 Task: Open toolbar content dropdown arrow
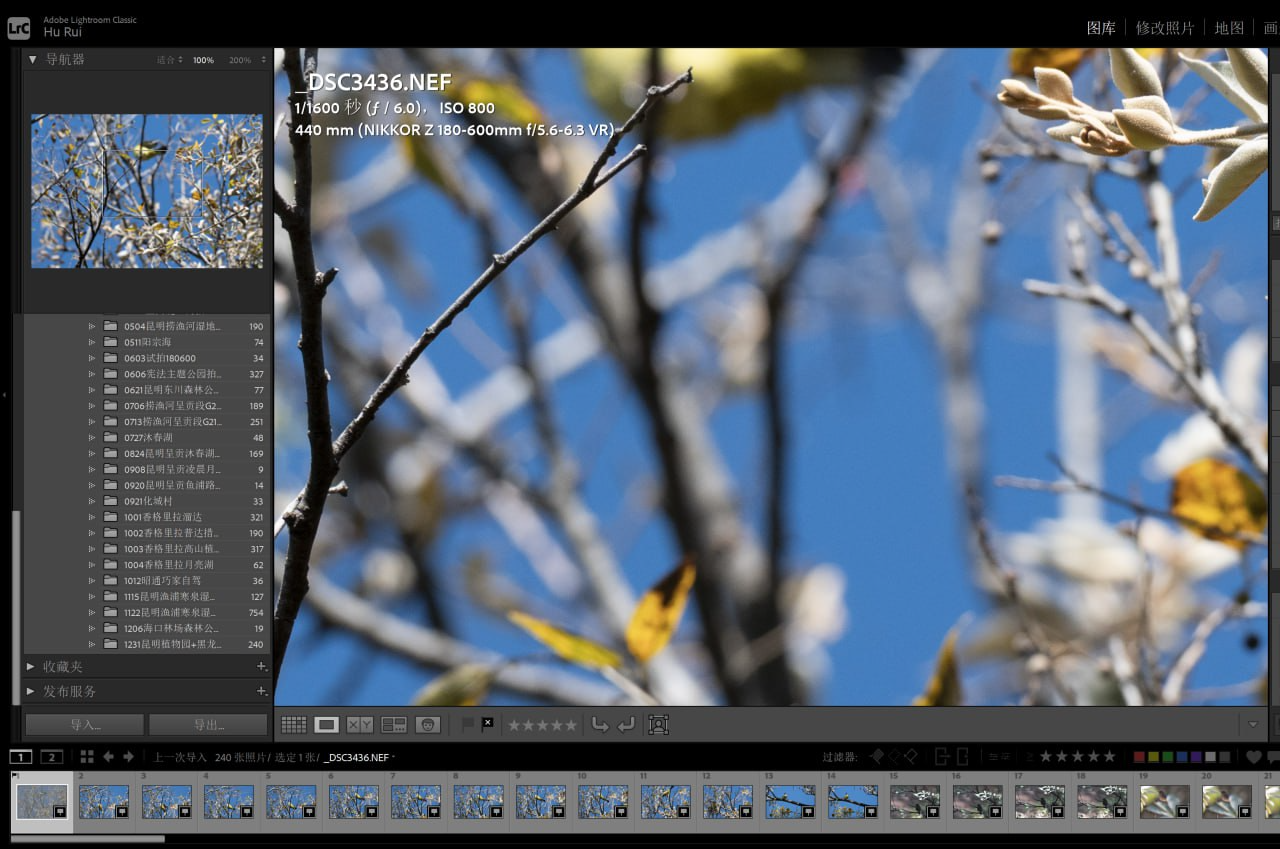pyautogui.click(x=1253, y=724)
